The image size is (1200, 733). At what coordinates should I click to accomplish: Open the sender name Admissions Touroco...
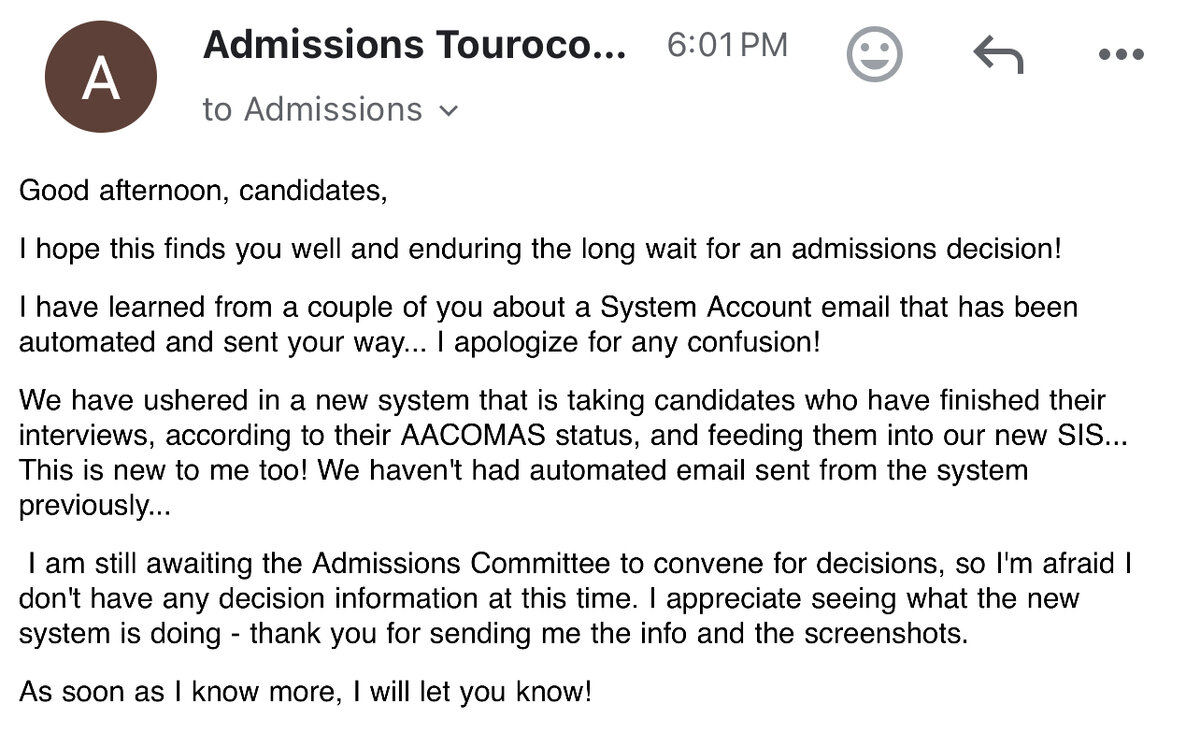tap(414, 45)
